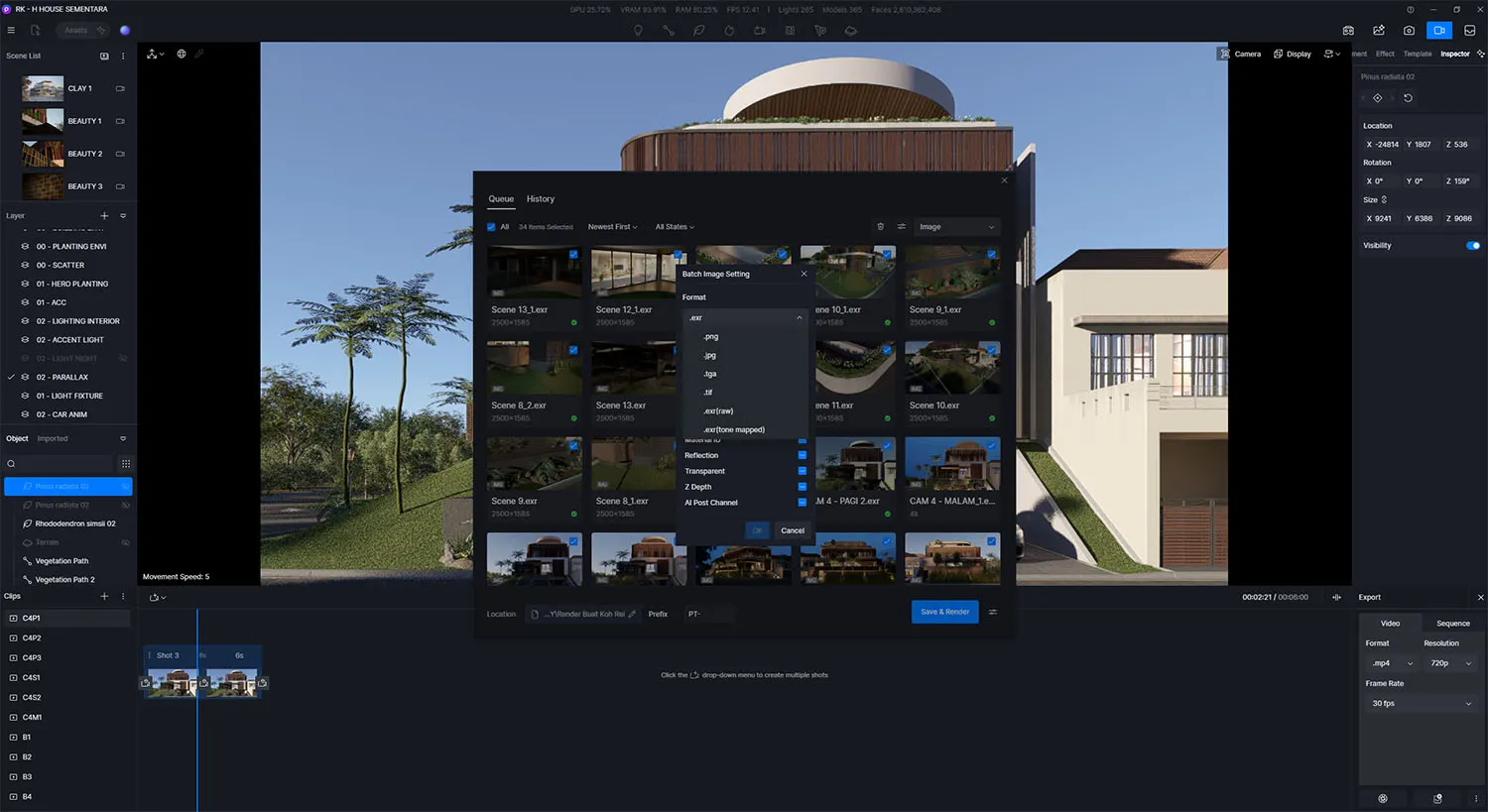Switch to the History tab
Screen dimensions: 1488x812
coord(541,199)
